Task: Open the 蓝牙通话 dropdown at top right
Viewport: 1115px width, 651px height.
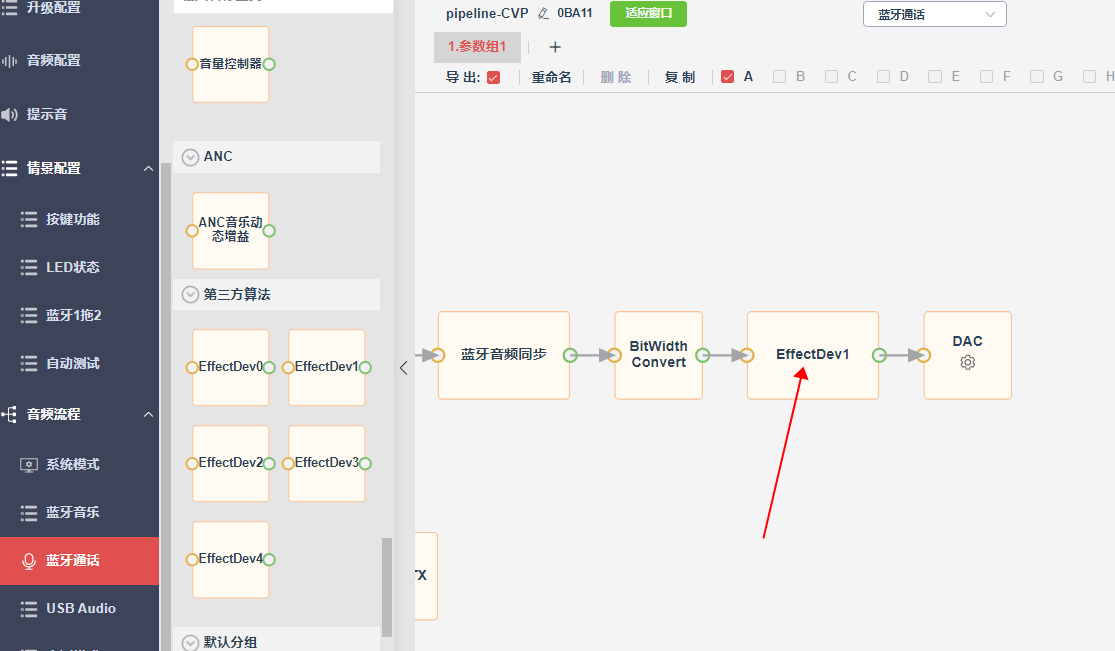Action: [x=934, y=14]
